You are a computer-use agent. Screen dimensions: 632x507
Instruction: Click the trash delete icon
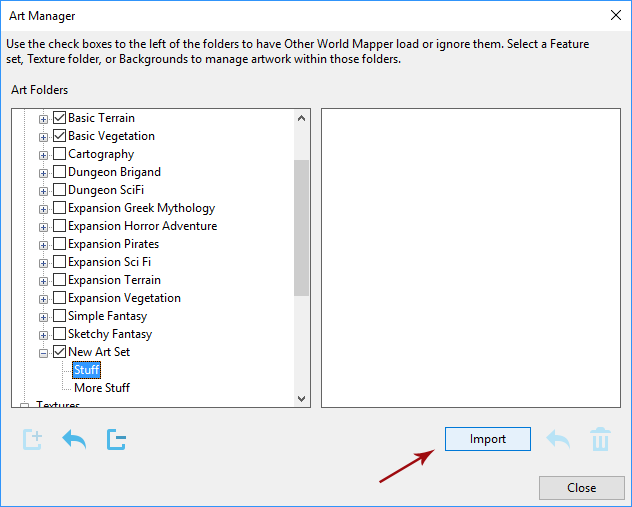pyautogui.click(x=600, y=439)
